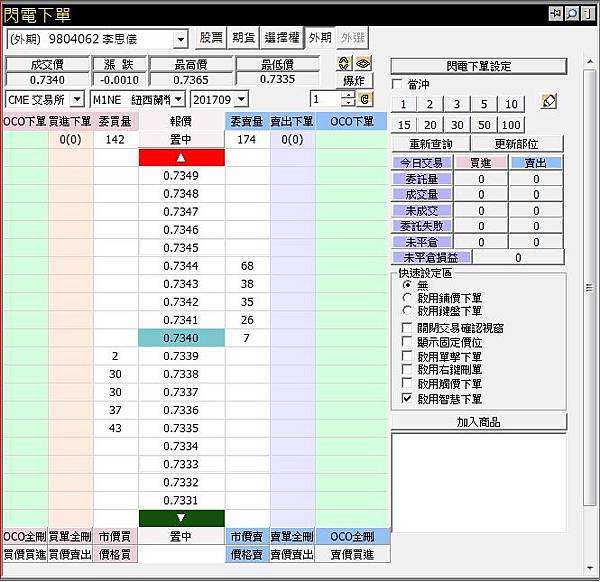The width and height of the screenshot is (600, 582).
Task: Click the 買價買進 button
Action: [x=25, y=554]
